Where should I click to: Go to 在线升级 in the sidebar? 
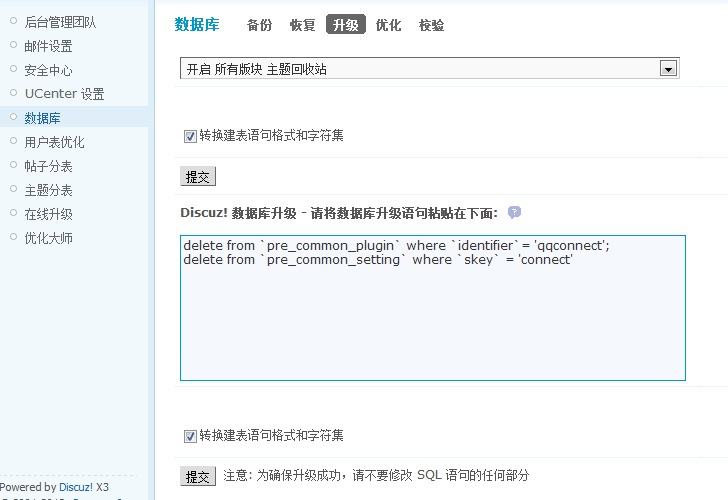(48, 214)
